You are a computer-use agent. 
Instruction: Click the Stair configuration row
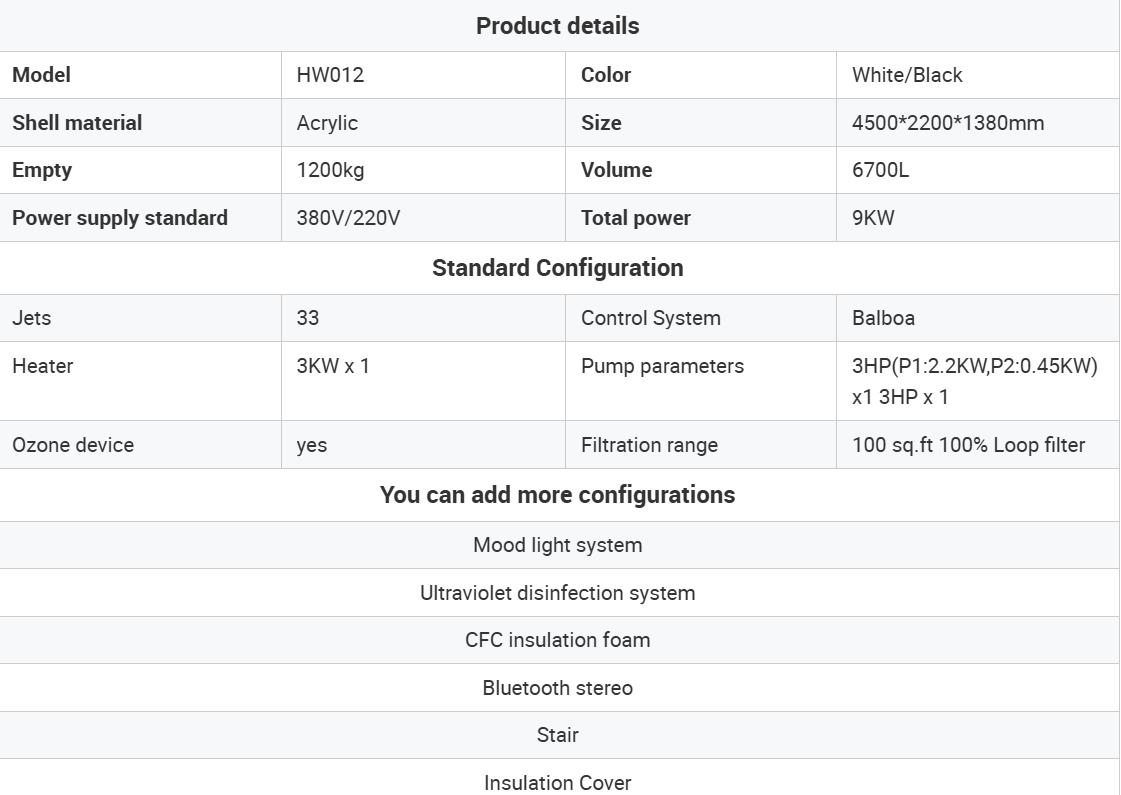click(557, 735)
